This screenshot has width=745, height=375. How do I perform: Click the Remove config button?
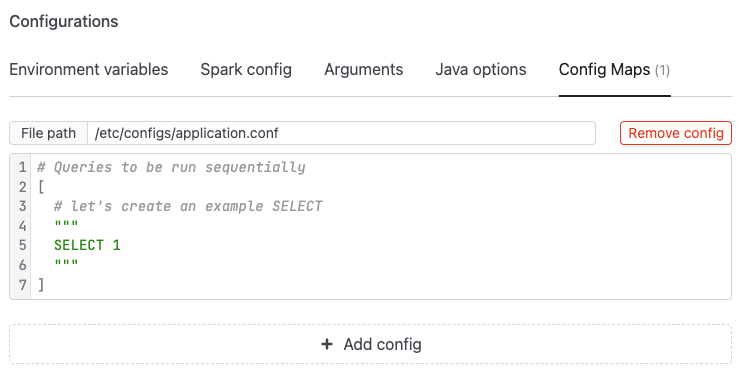[676, 133]
